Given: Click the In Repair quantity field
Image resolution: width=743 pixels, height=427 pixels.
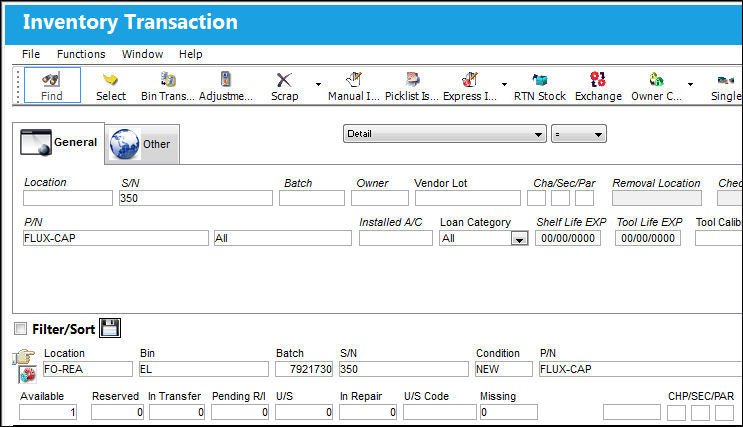Looking at the screenshot, I should [368, 412].
